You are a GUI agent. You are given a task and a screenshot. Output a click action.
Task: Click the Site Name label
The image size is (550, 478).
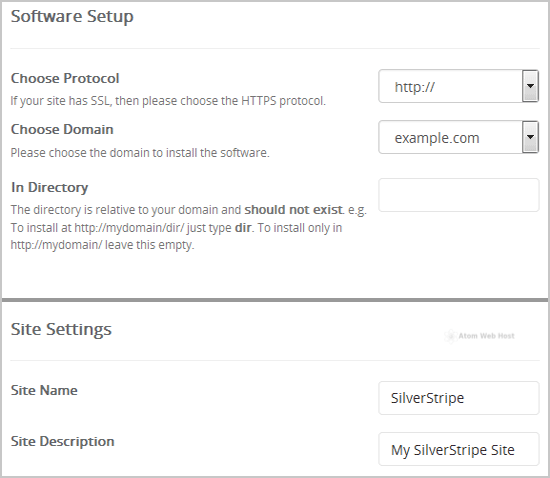coord(44,390)
